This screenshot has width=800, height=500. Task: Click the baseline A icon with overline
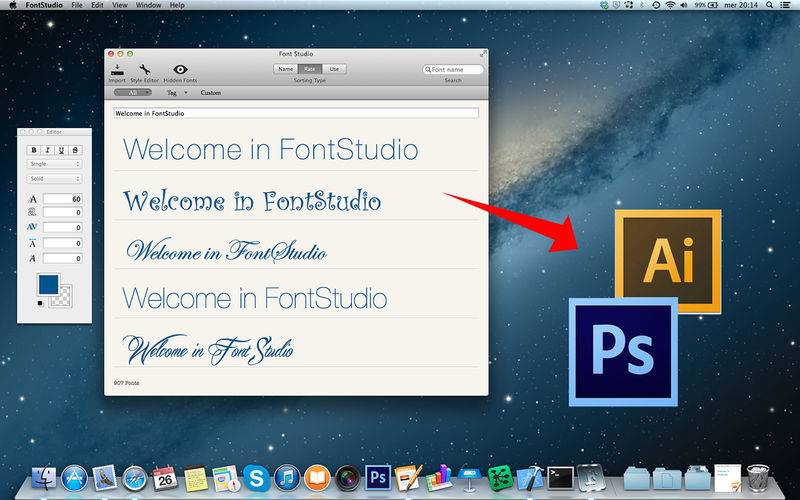[32, 243]
